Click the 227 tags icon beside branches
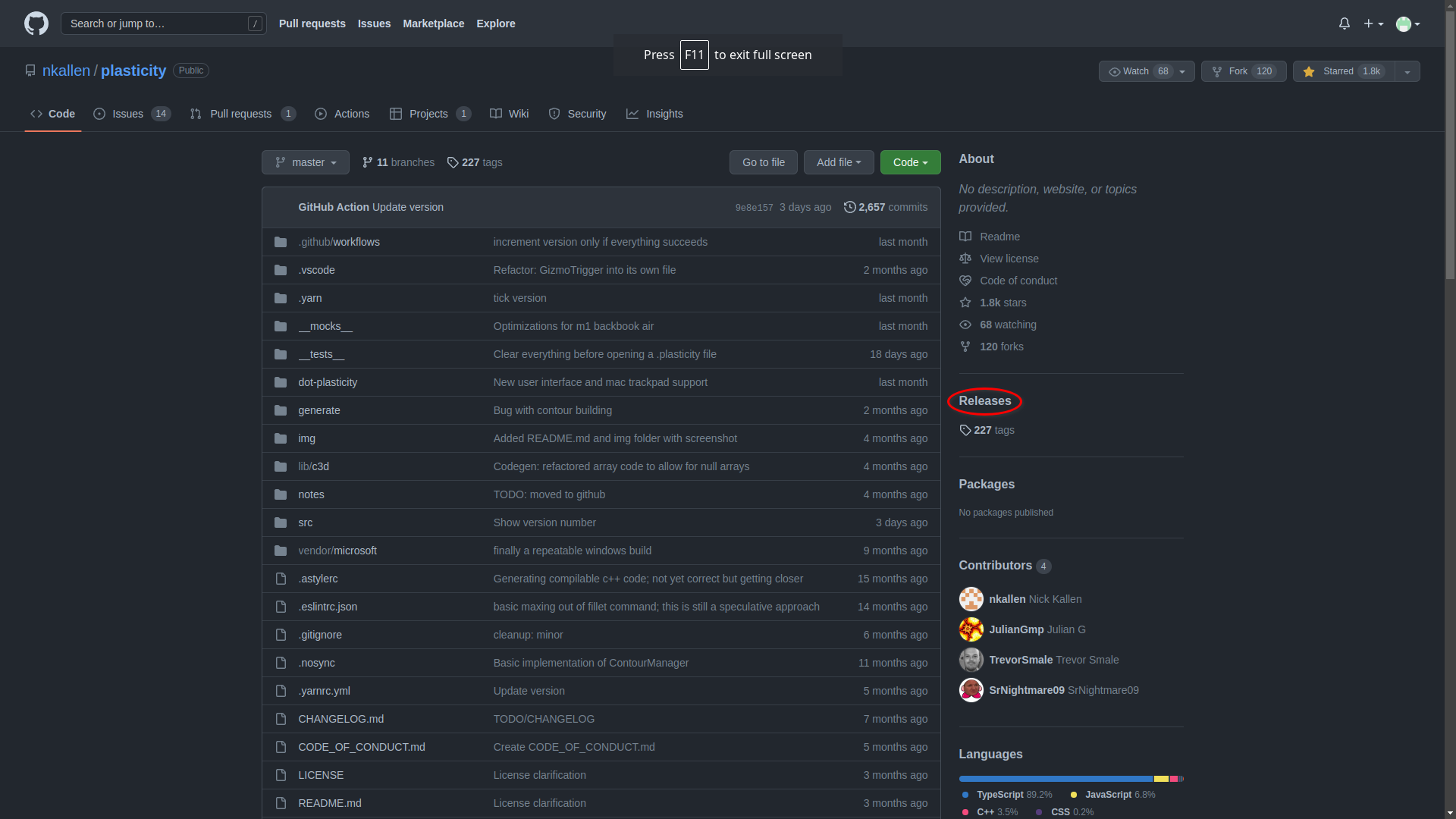 [453, 162]
